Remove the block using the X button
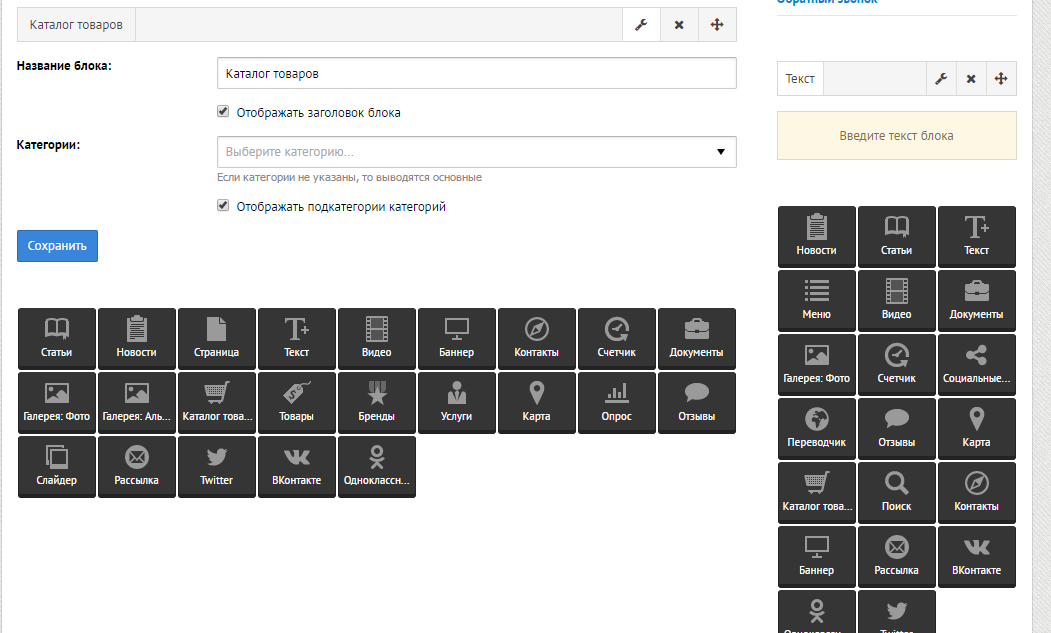 coord(679,23)
